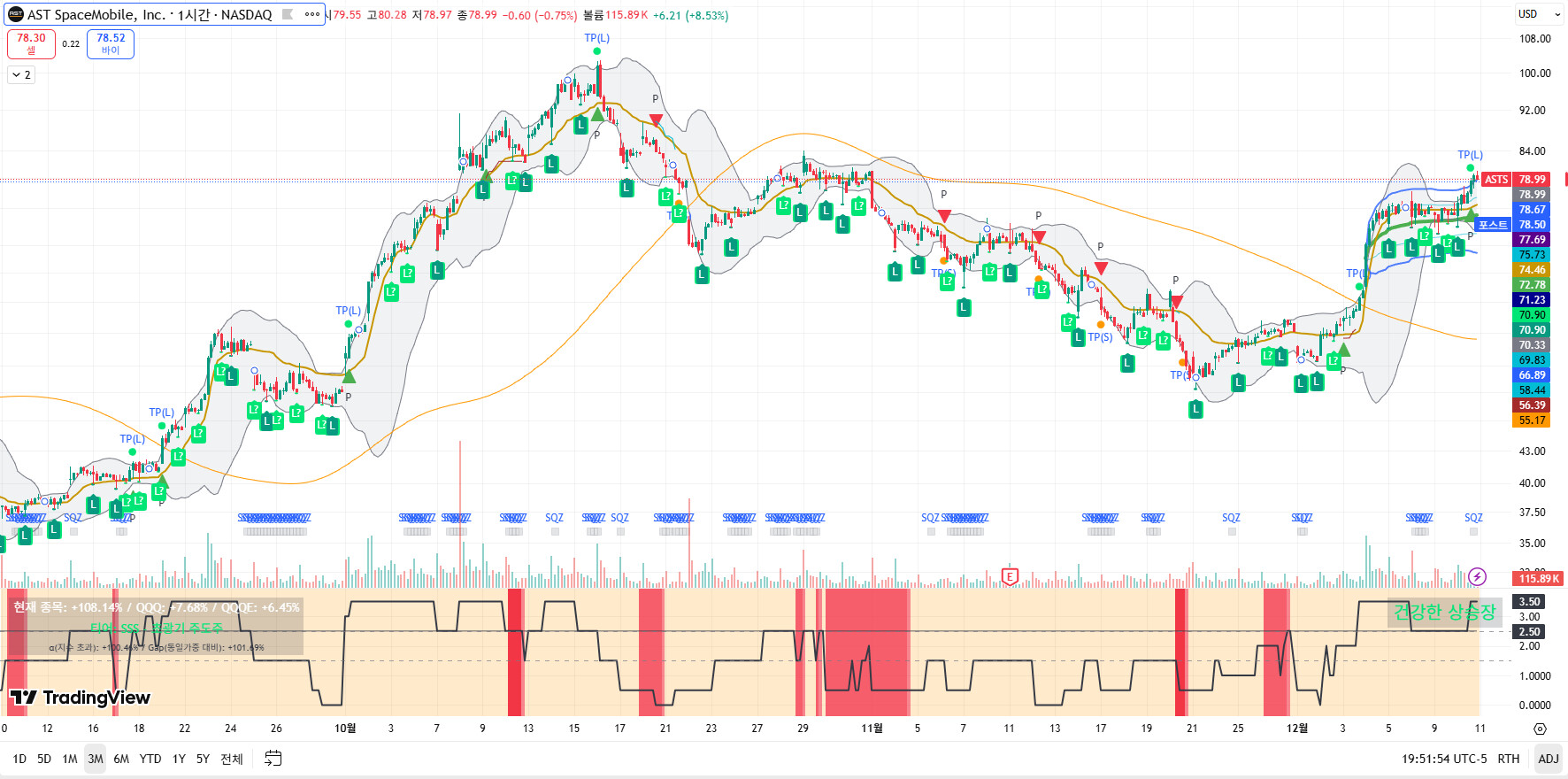The height and width of the screenshot is (779, 1568).
Task: Select the YTD date range
Action: pos(150,759)
